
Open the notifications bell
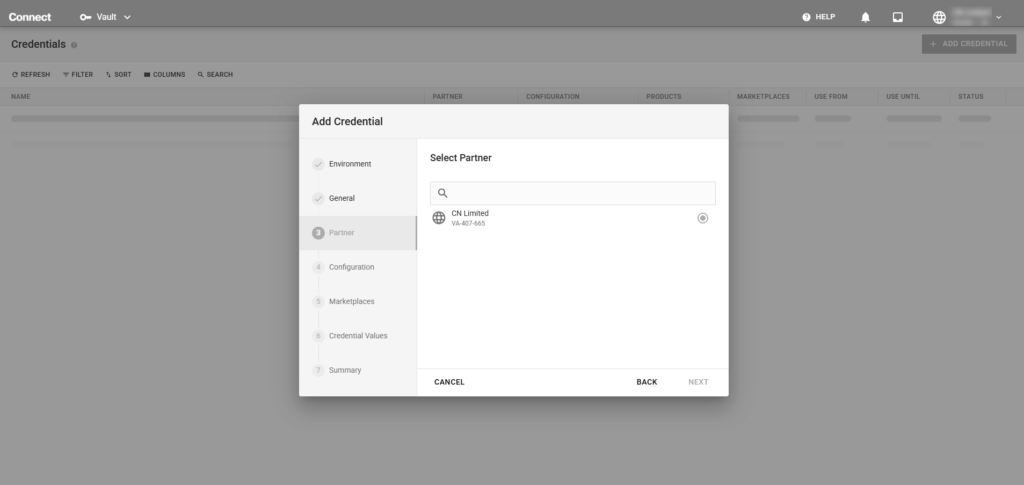(865, 17)
